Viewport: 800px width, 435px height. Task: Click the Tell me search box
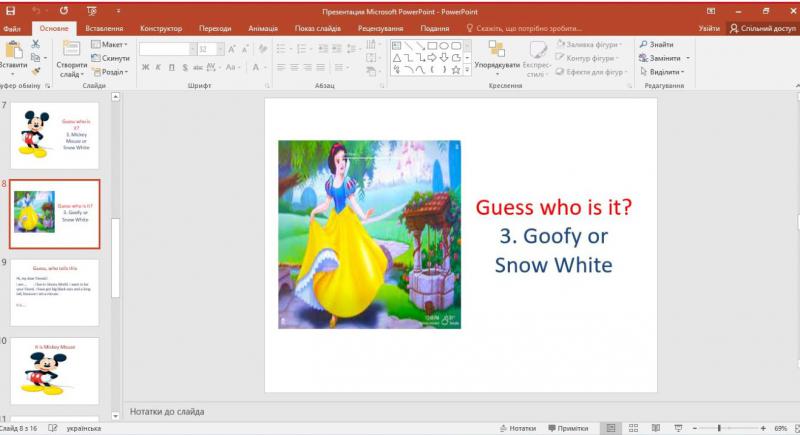click(x=524, y=29)
